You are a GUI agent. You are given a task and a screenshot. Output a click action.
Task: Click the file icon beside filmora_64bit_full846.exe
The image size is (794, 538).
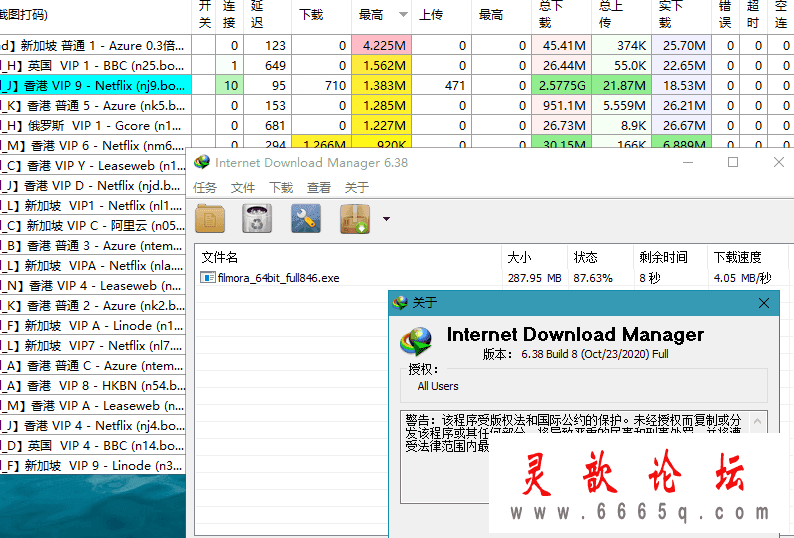208,278
